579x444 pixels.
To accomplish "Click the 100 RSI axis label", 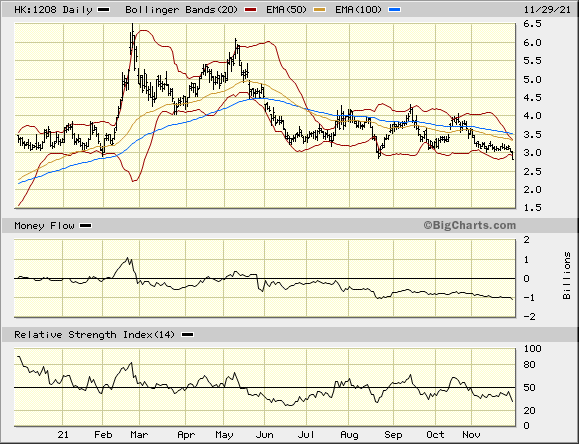I will pyautogui.click(x=532, y=349).
